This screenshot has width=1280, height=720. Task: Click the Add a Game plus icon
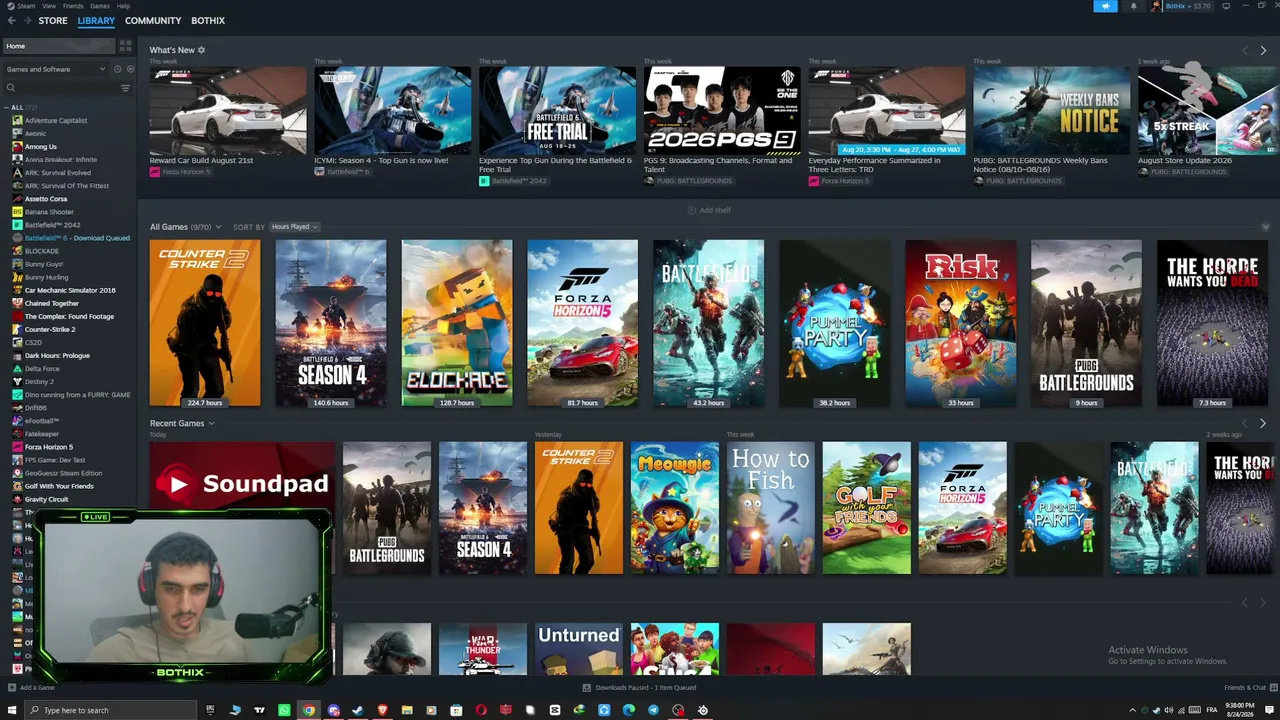click(x=11, y=688)
